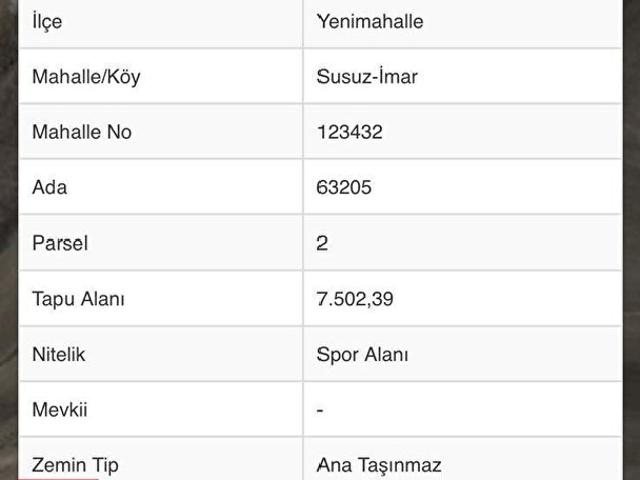The image size is (640, 480).
Task: Select the Susuz-İmar value text
Action: coord(366,77)
